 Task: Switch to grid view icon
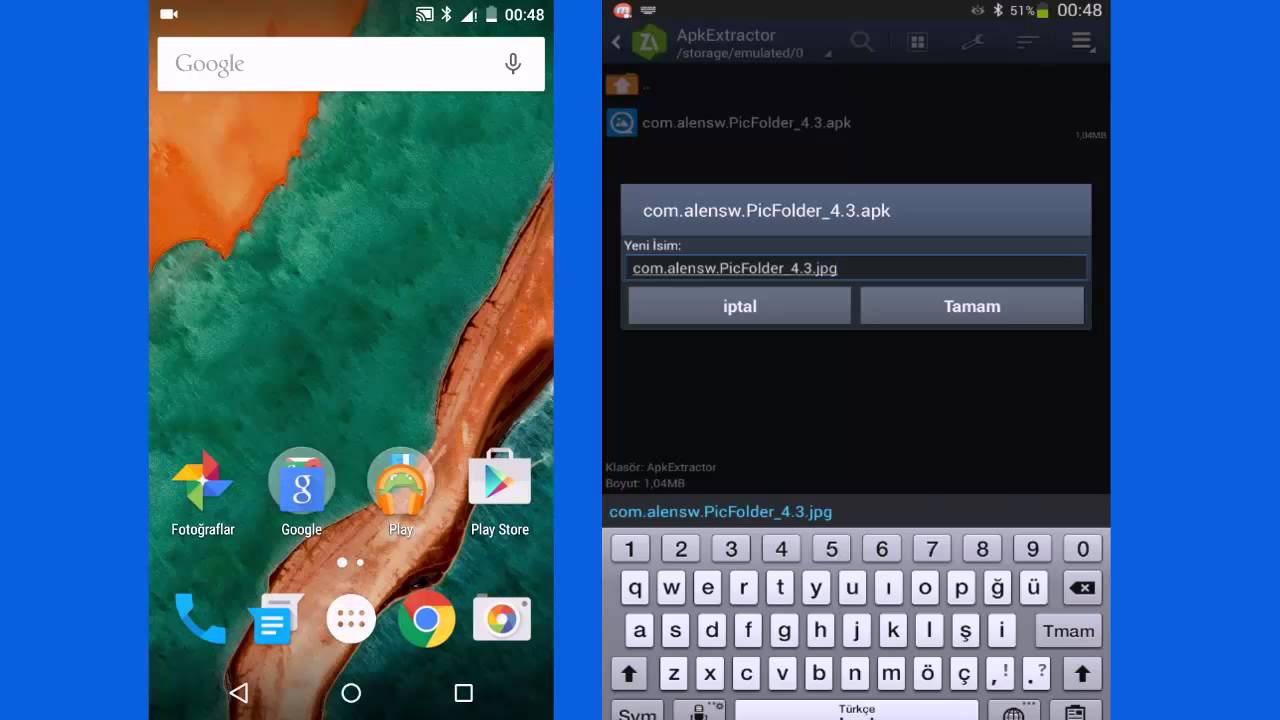[917, 42]
